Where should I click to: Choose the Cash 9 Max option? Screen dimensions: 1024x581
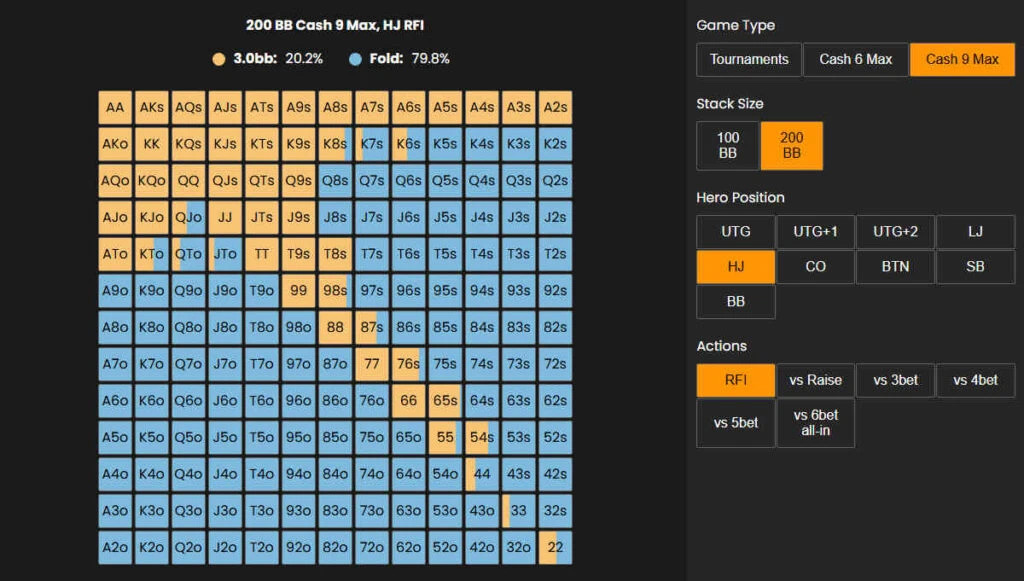[962, 59]
